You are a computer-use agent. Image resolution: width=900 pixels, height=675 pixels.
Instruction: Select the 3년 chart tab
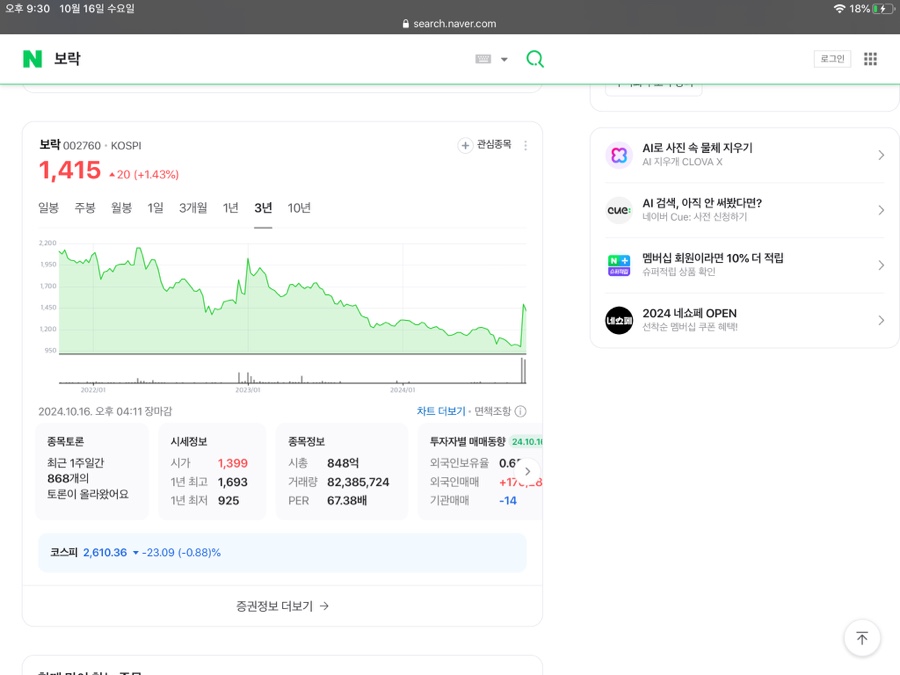click(x=263, y=208)
